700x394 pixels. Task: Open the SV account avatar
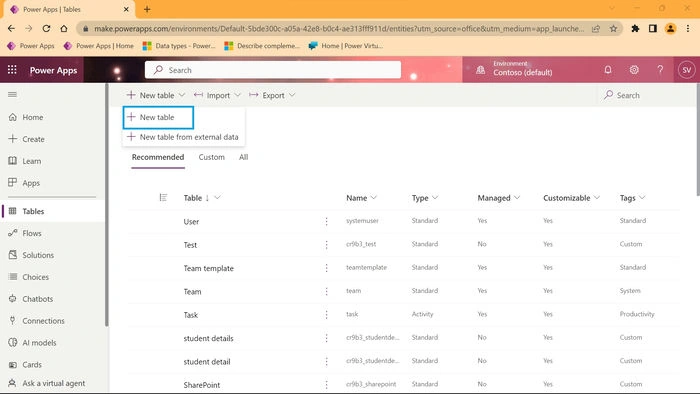coord(686,70)
